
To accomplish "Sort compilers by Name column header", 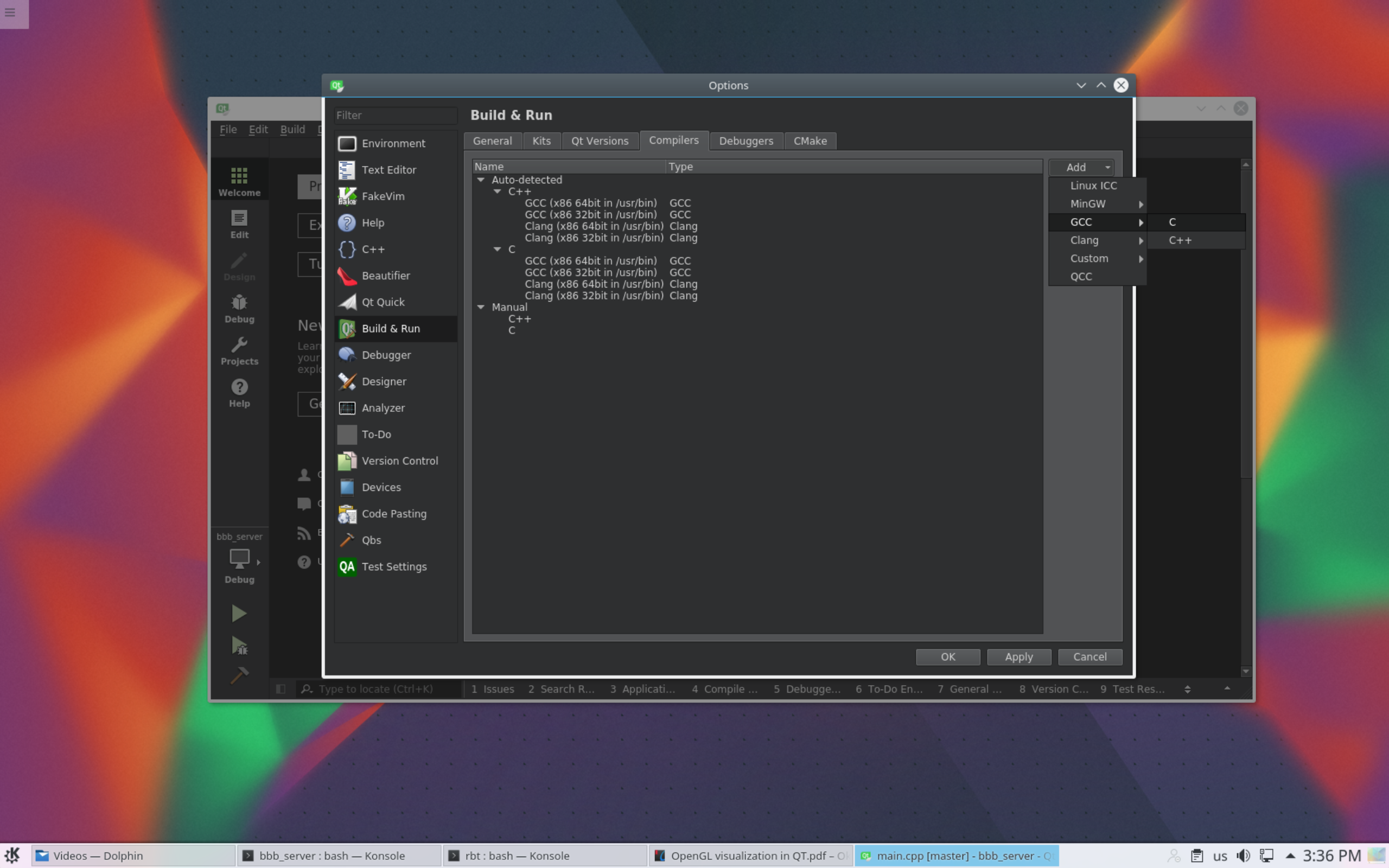I will [569, 167].
